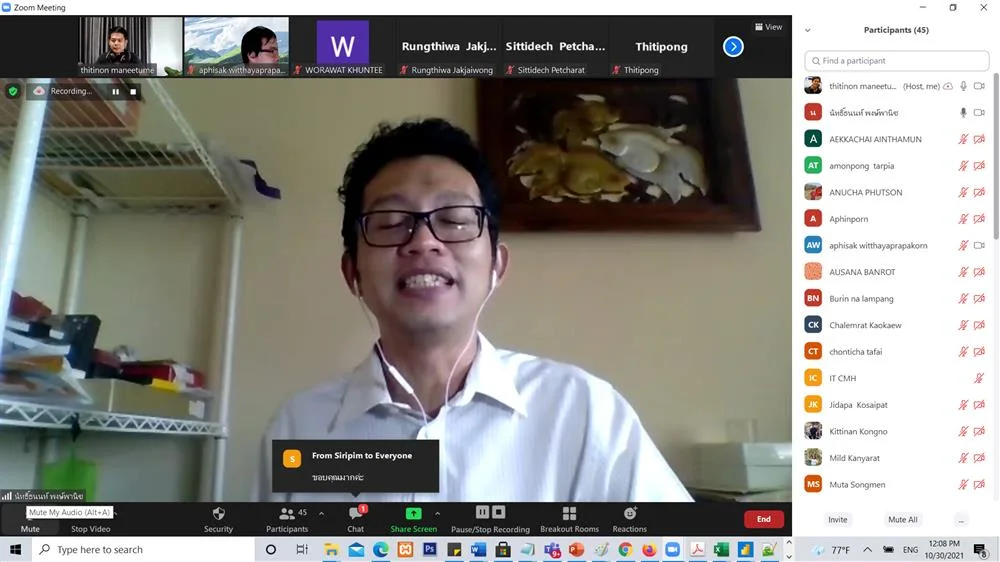This screenshot has width=1000, height=562.
Task: Select Muta Songmen in participants list
Action: coord(895,485)
